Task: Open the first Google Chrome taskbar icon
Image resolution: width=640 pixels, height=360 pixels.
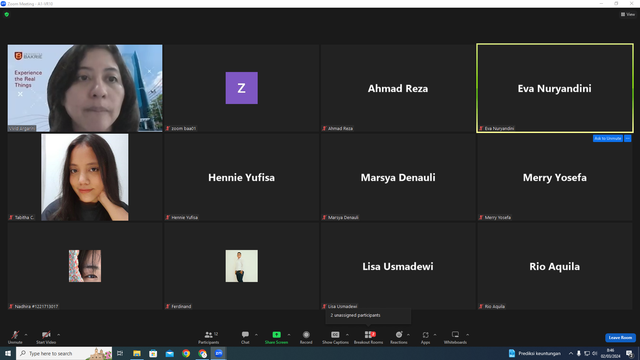Action: tap(186, 353)
